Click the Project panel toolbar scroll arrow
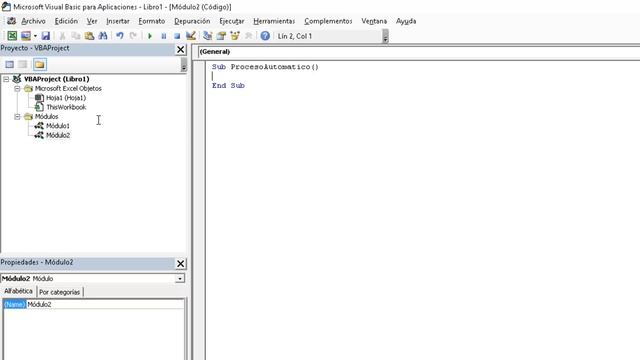This screenshot has height=360, width=640. pos(184,65)
